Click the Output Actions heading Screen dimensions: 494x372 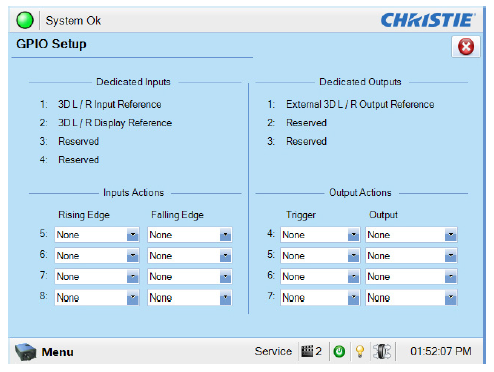click(360, 193)
